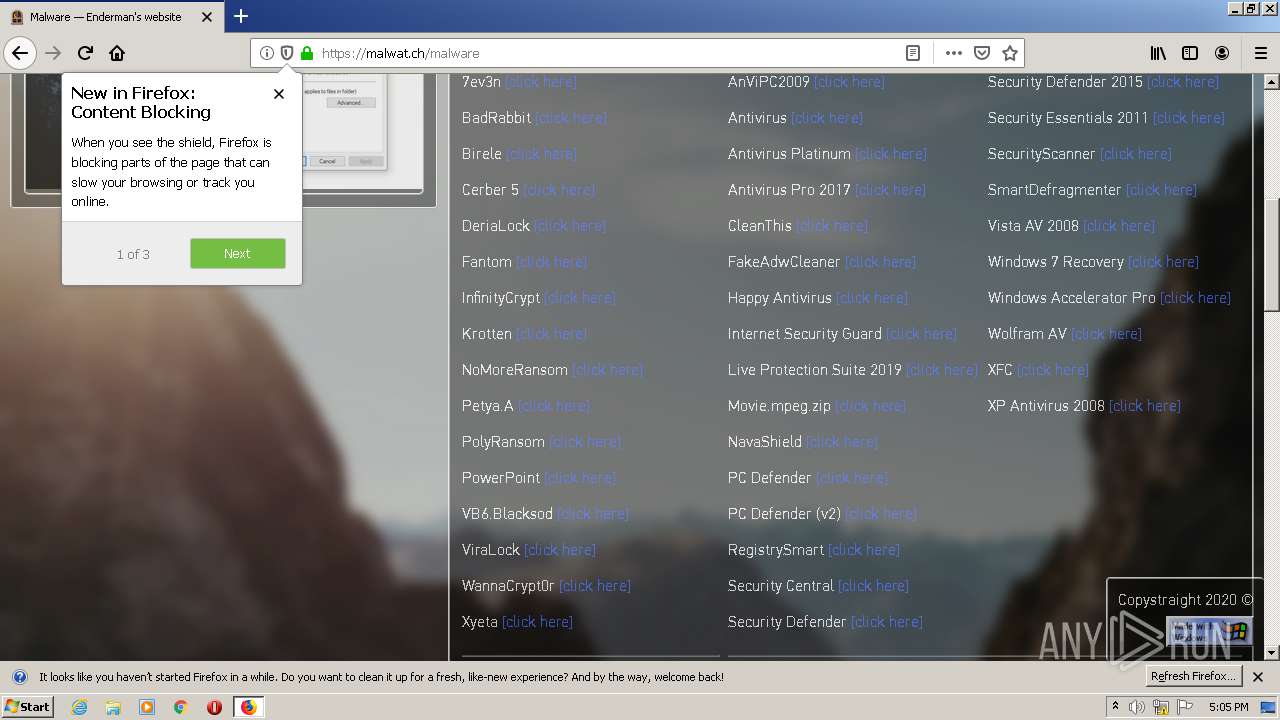Open Windows Explorer folder on taskbar
This screenshot has width=1280, height=720.
click(113, 707)
